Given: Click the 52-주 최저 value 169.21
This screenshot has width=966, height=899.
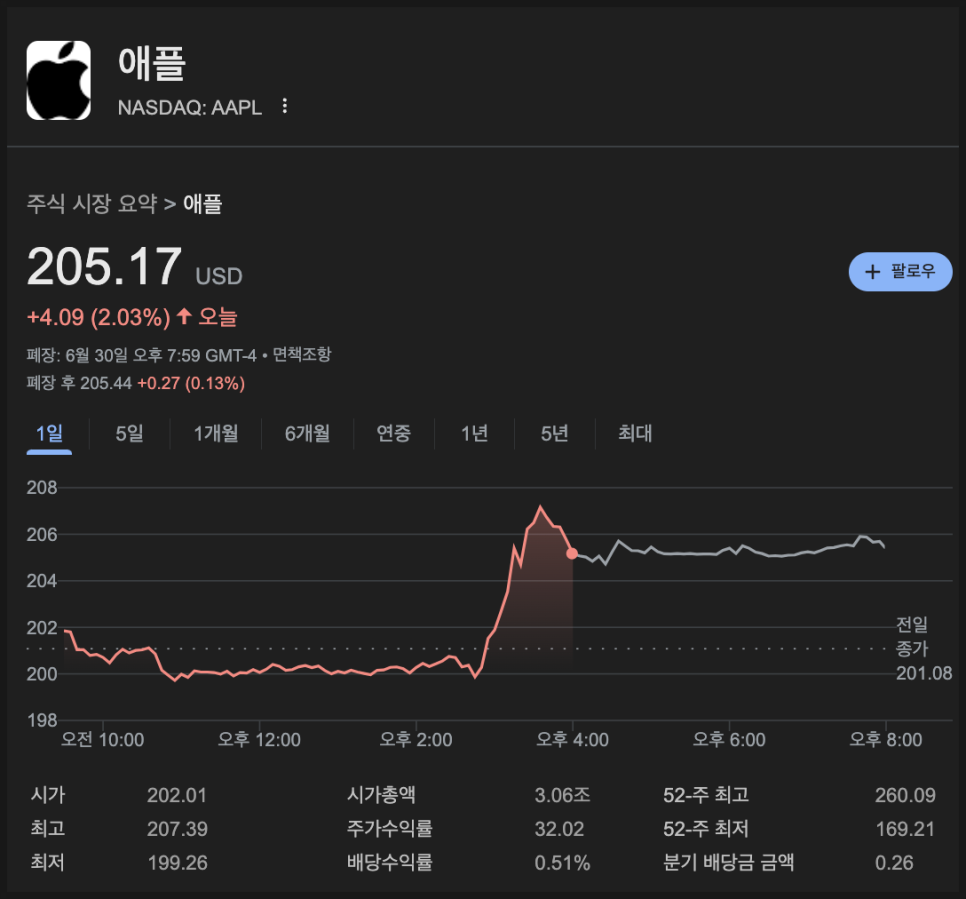Looking at the screenshot, I should 905,829.
